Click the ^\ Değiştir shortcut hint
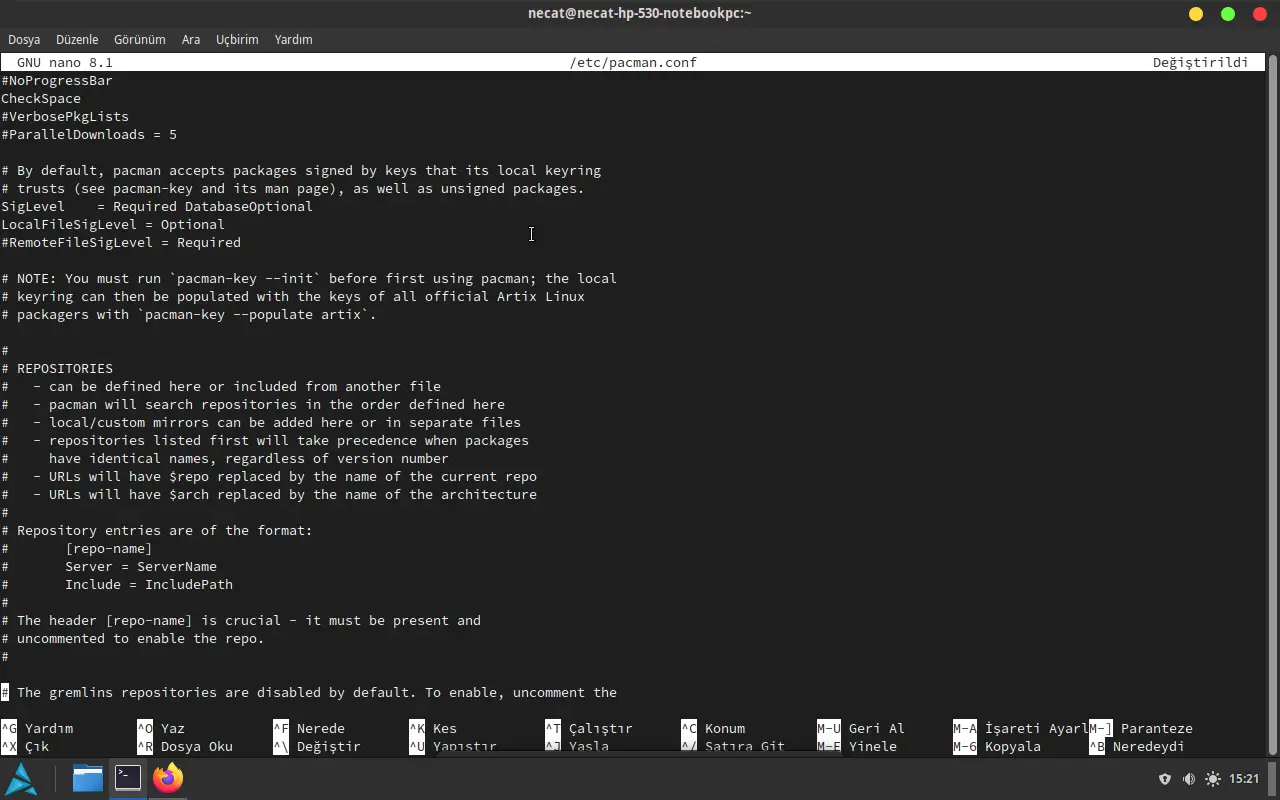The height and width of the screenshot is (800, 1280). click(317, 747)
